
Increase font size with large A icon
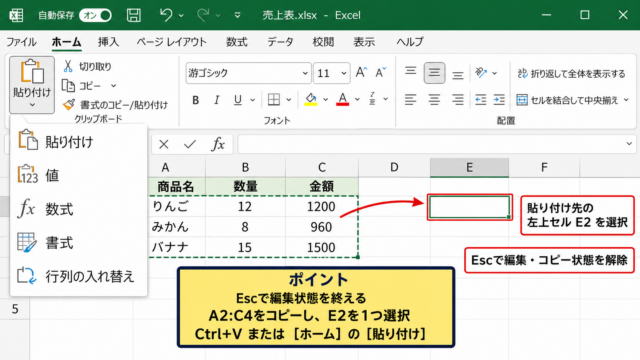(x=361, y=73)
